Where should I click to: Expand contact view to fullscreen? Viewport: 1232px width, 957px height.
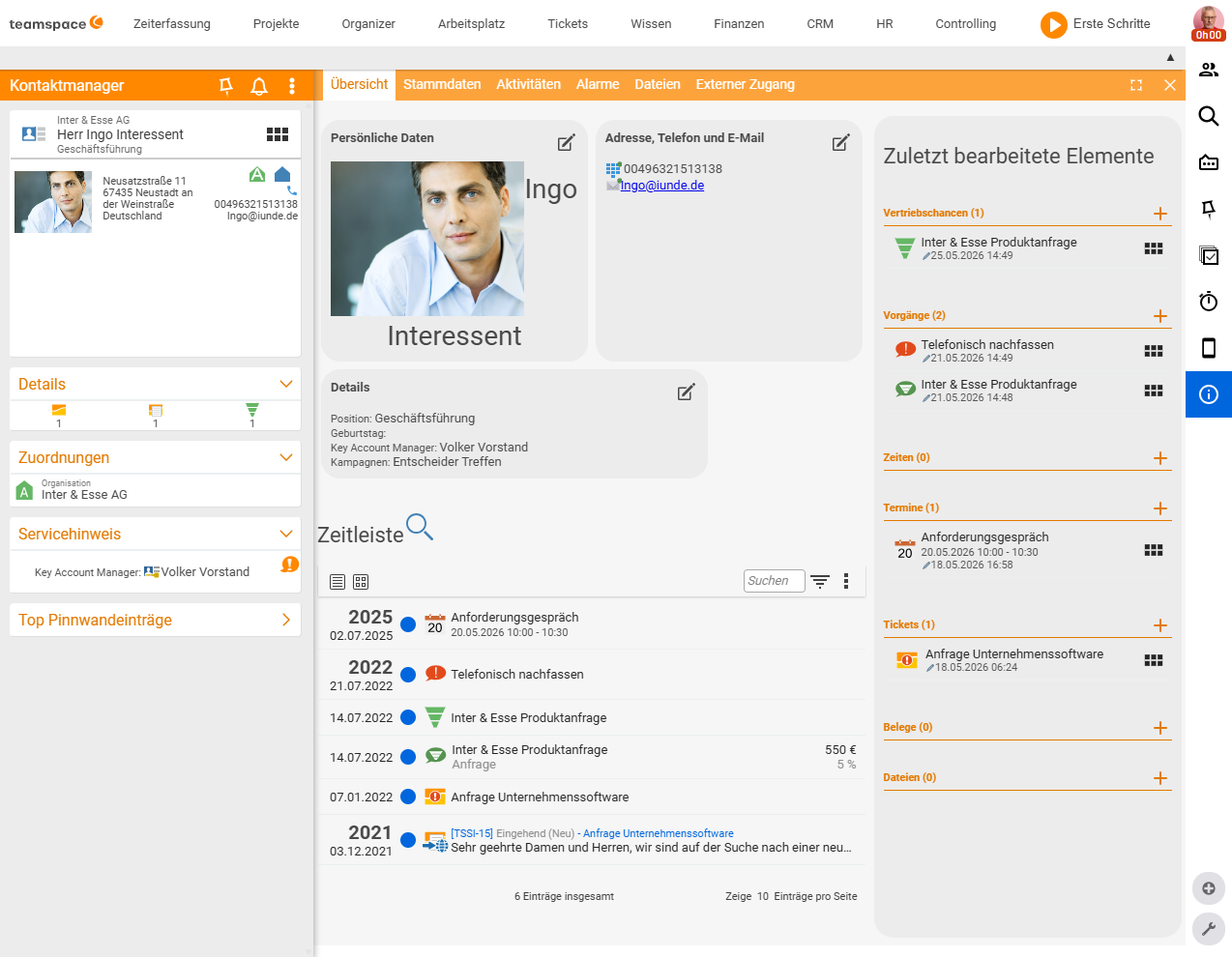1136,85
